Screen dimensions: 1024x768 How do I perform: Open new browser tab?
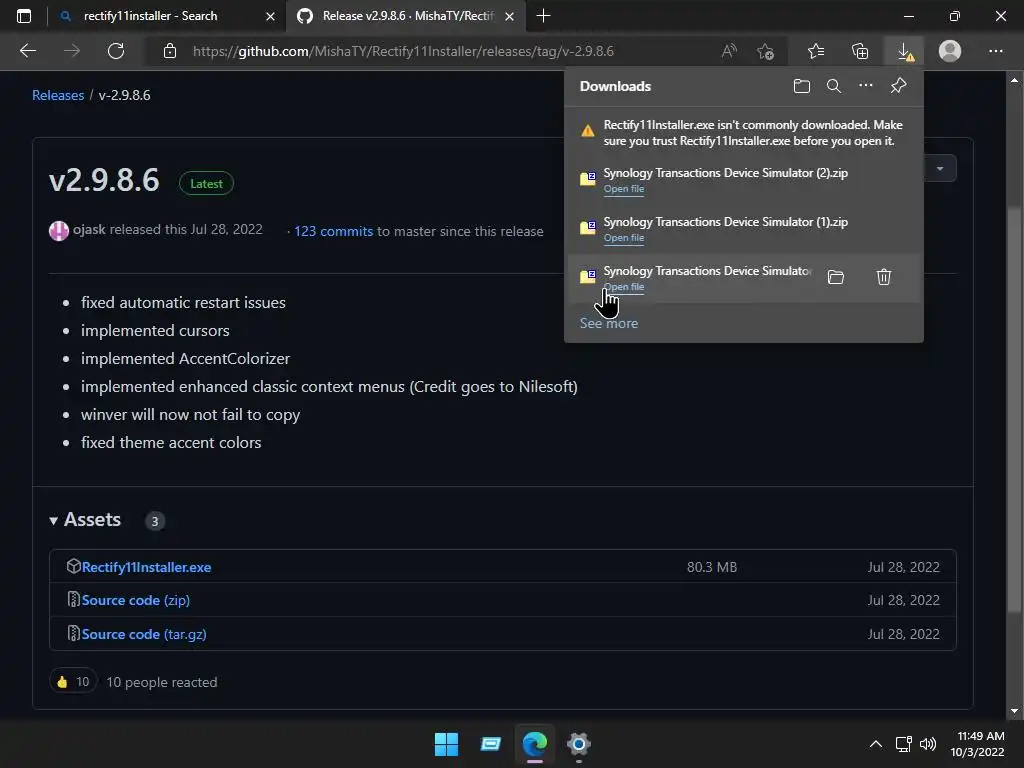543,16
